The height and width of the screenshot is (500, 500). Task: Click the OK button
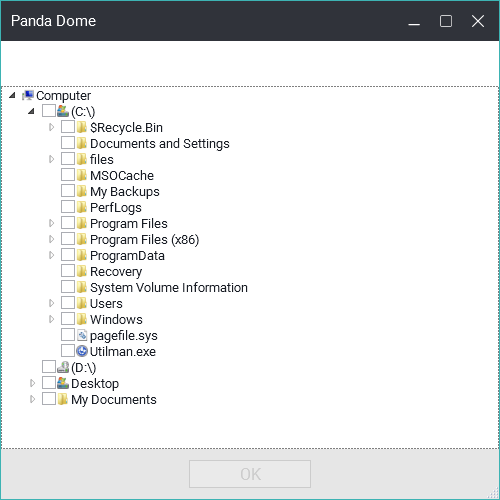(x=250, y=474)
